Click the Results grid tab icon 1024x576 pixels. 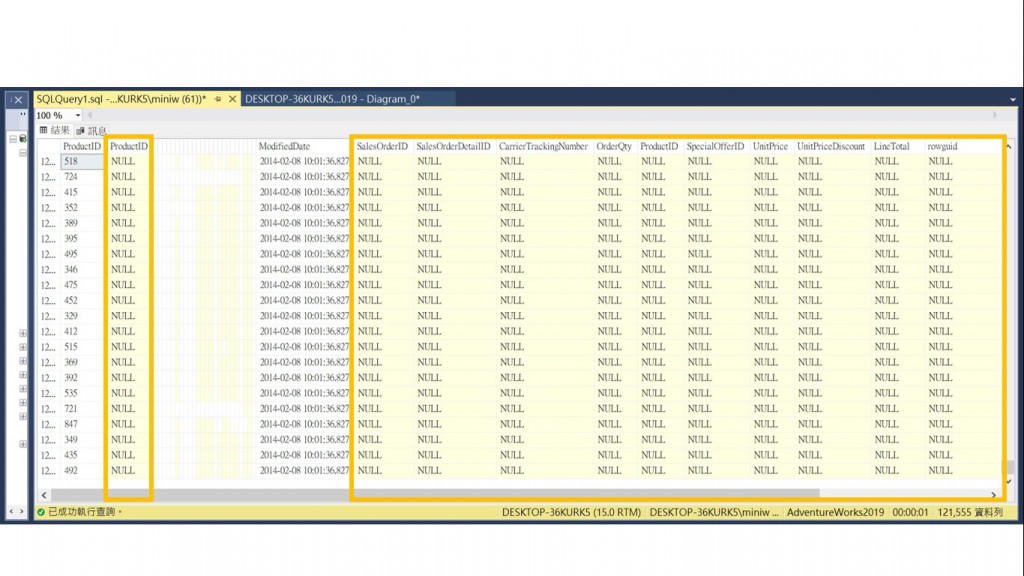43,130
